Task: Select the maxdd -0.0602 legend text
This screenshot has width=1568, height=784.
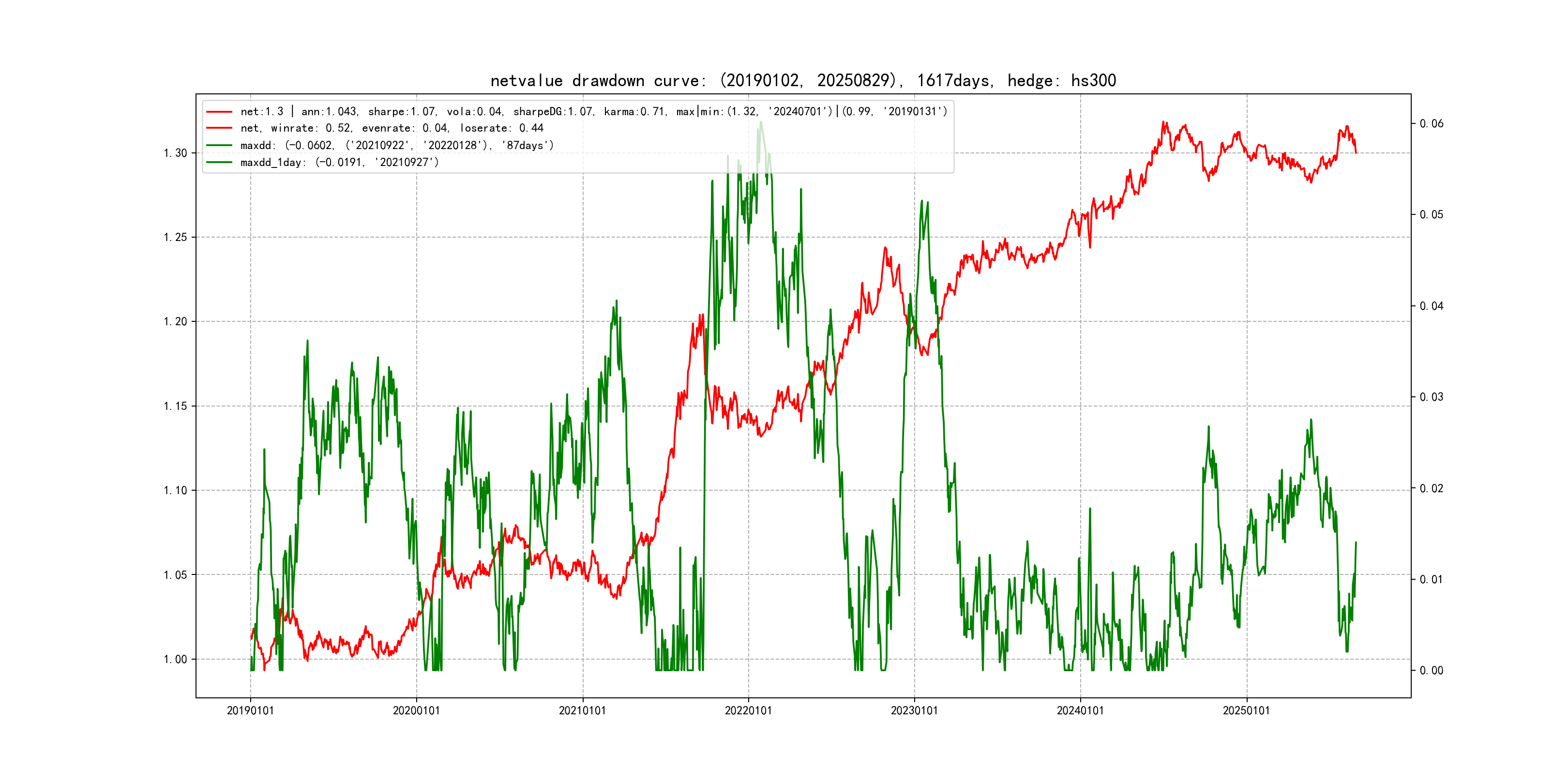Action: point(397,146)
